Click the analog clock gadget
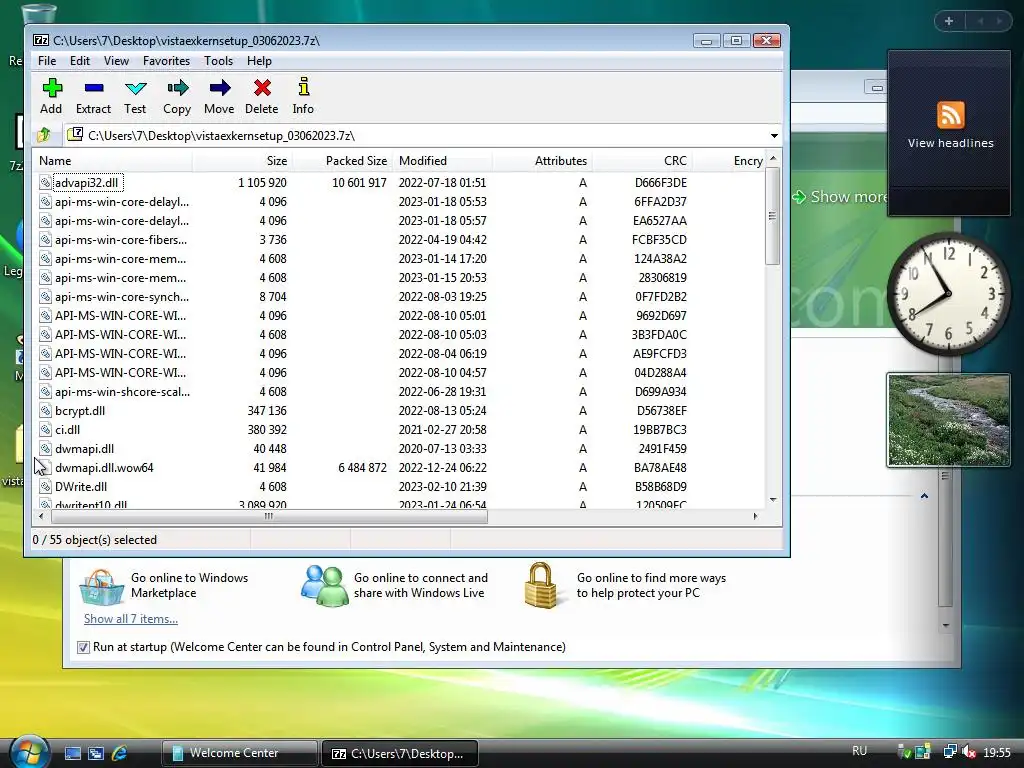The width and height of the screenshot is (1024, 768). [x=948, y=294]
